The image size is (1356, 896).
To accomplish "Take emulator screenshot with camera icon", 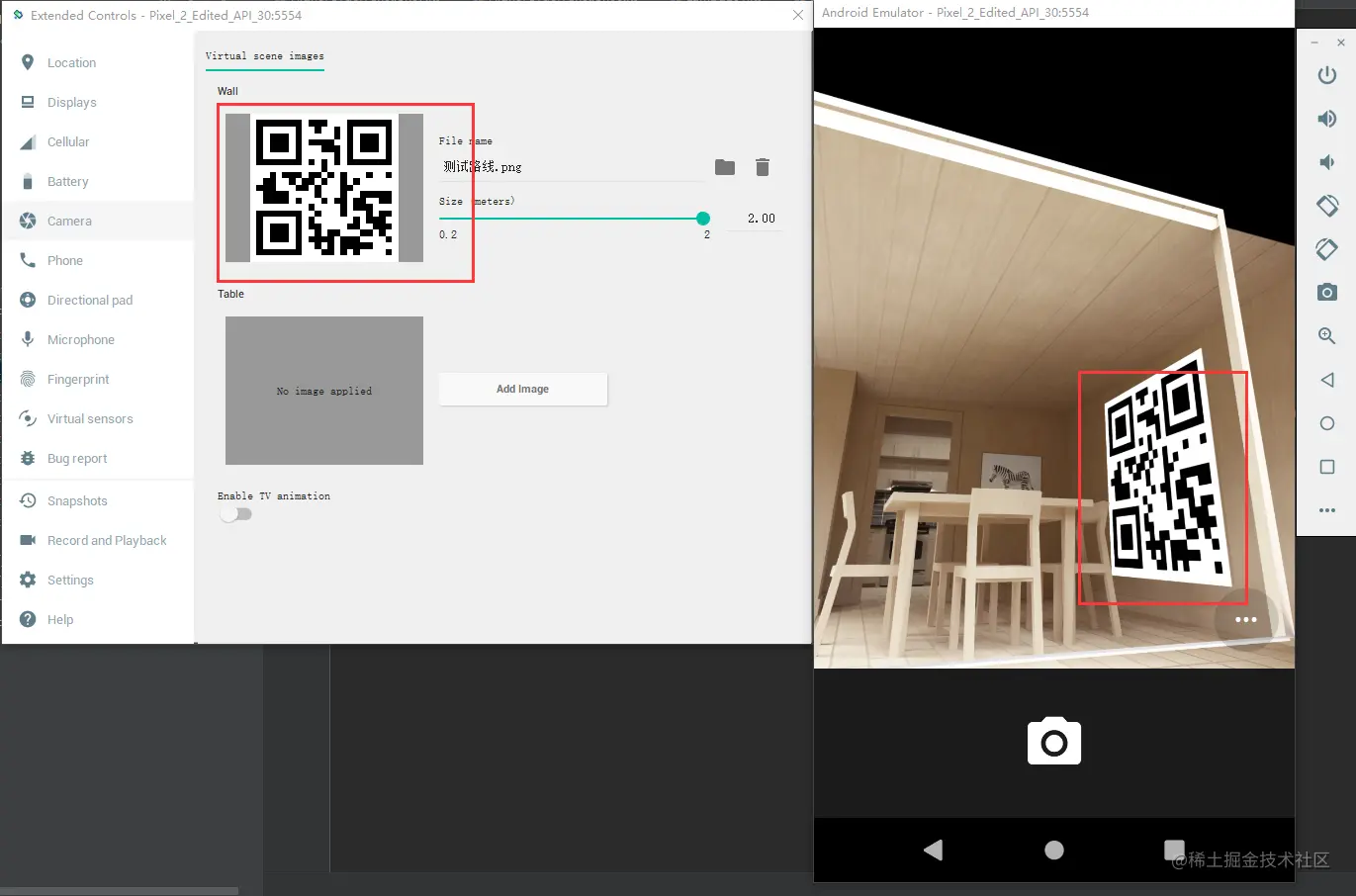I will [1327, 293].
